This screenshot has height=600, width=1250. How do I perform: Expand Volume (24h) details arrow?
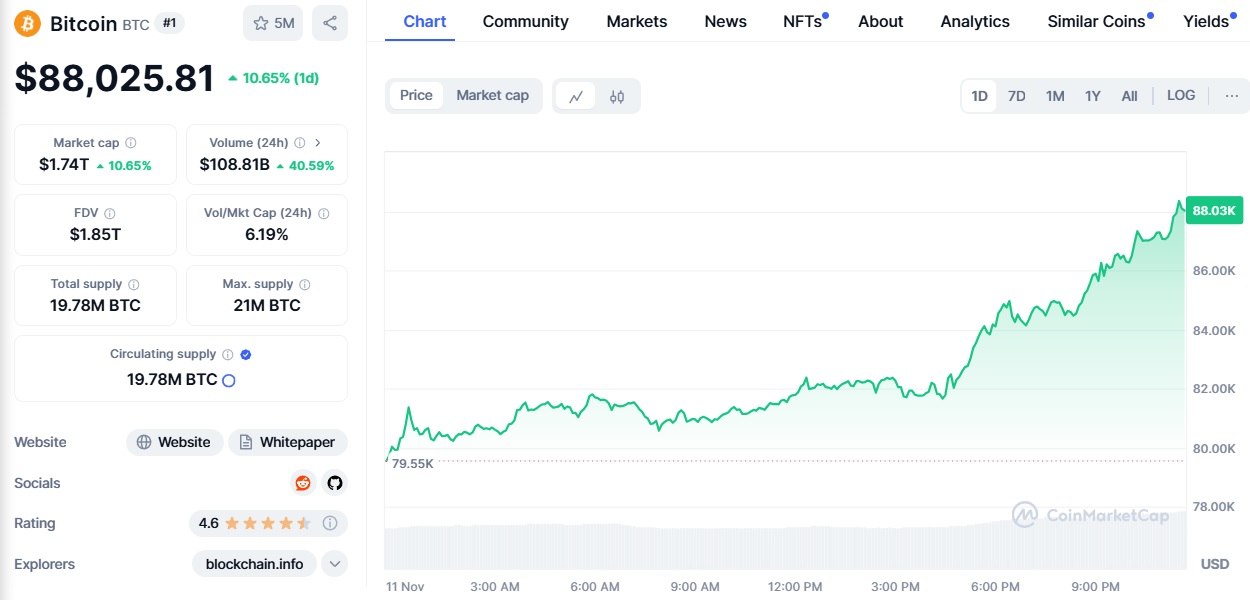(x=318, y=143)
